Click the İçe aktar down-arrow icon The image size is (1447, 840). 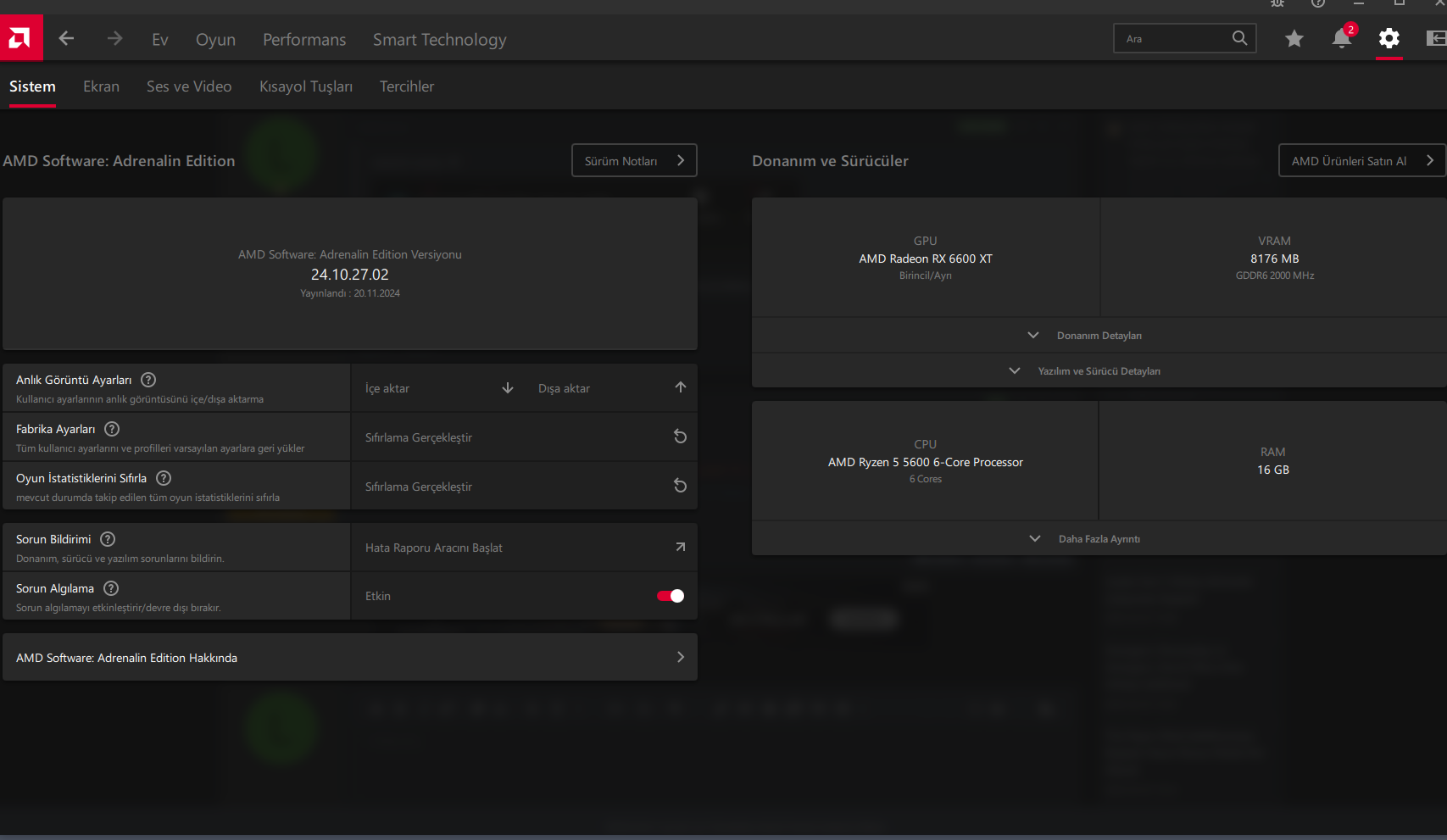pos(508,387)
